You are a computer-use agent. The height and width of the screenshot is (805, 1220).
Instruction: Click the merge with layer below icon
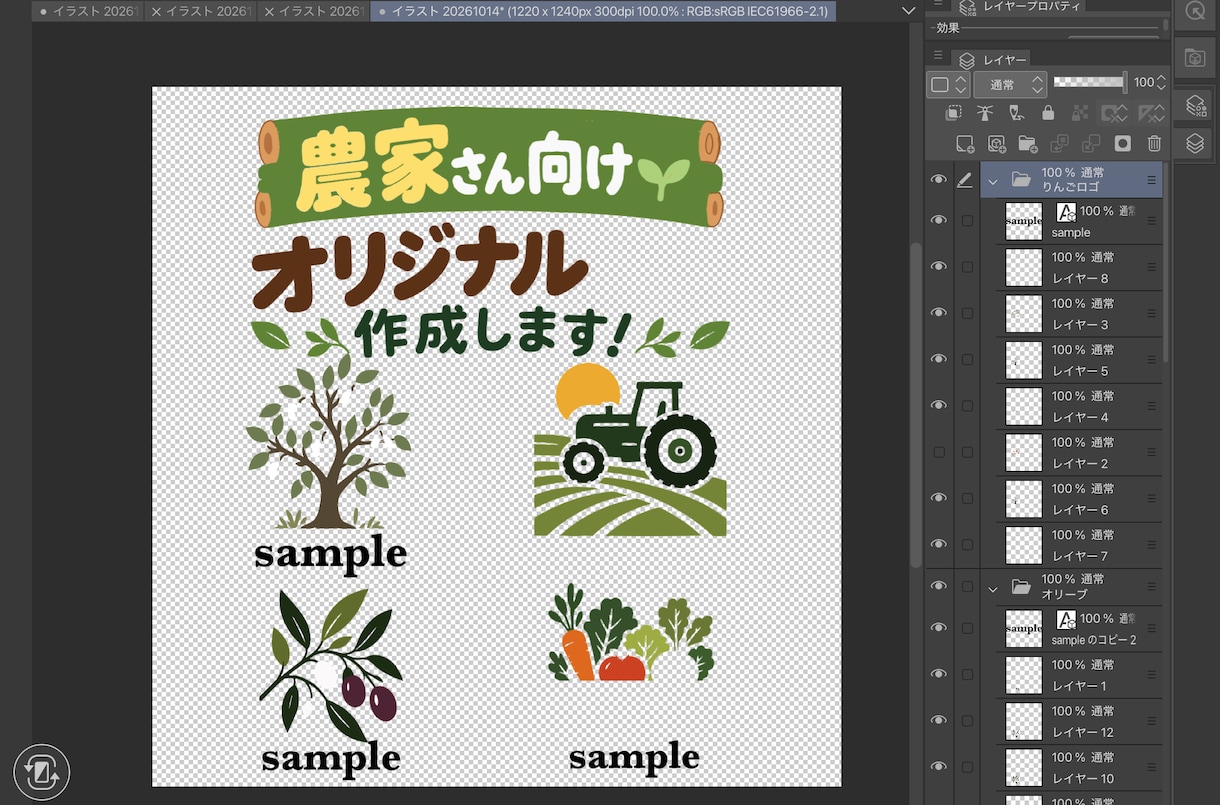[x=1091, y=144]
